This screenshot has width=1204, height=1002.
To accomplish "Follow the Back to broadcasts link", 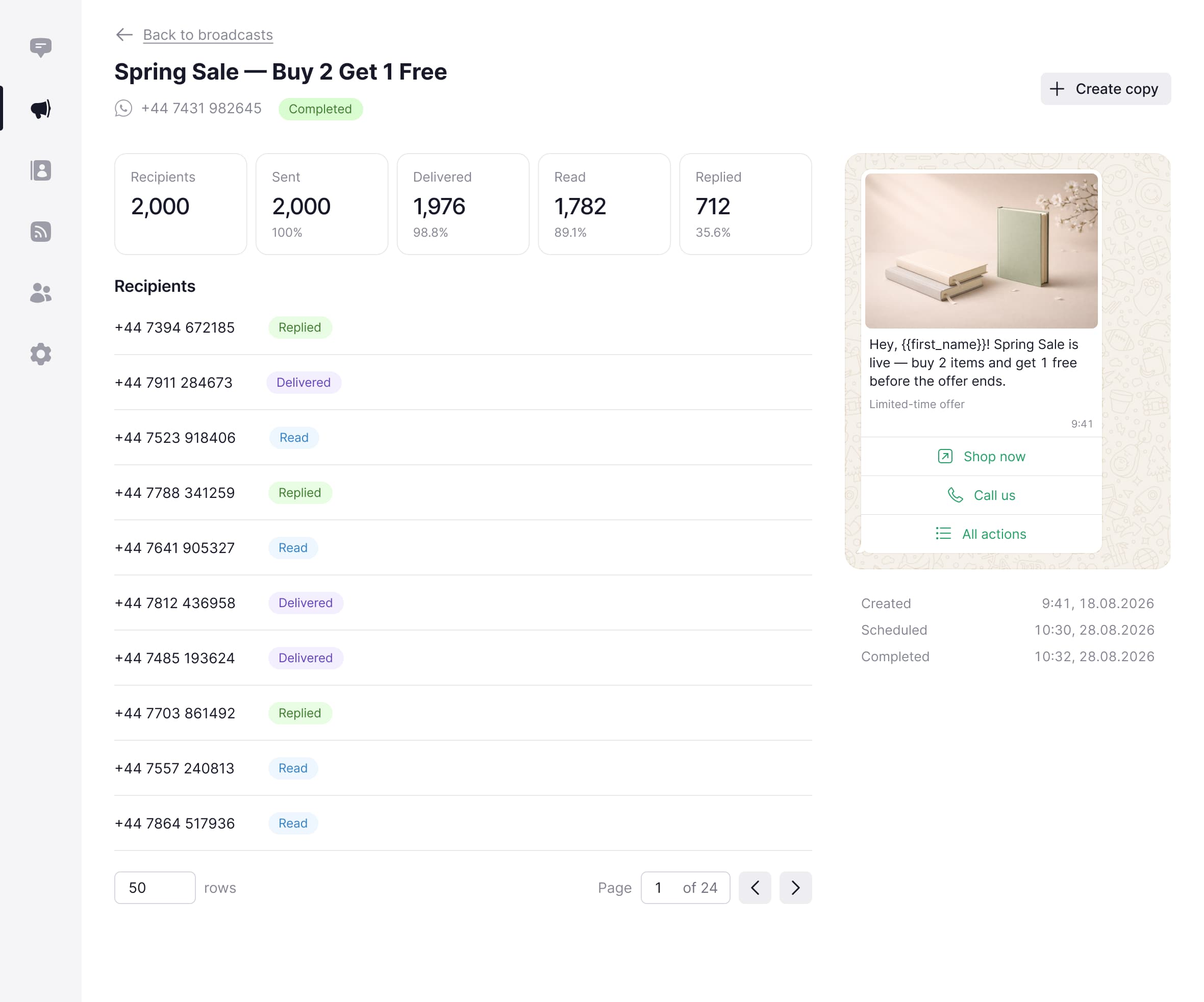I will click(208, 35).
